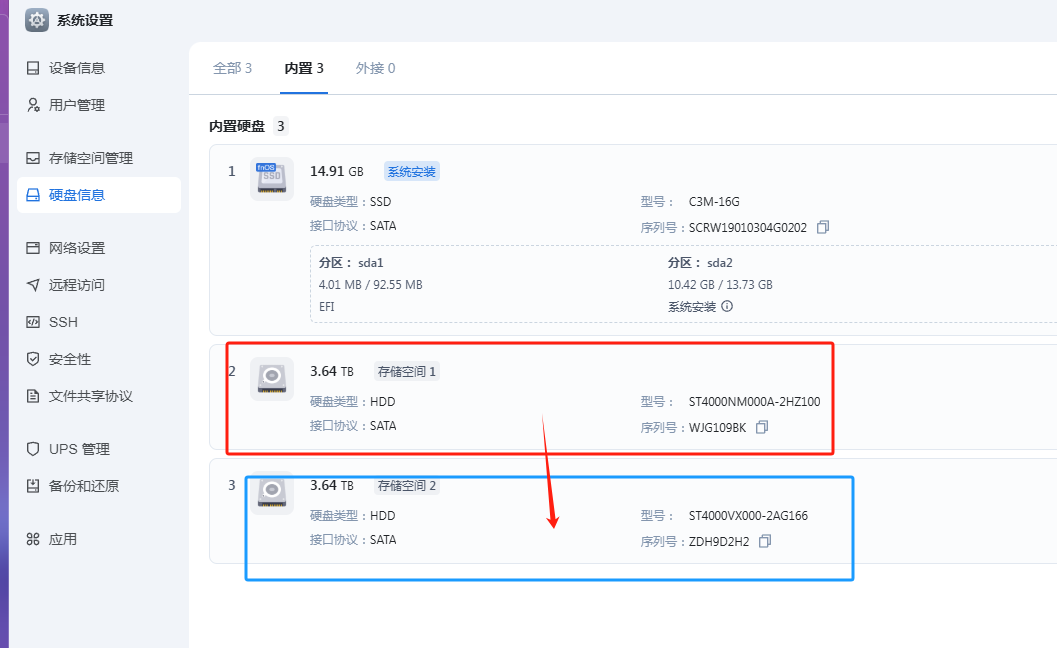Screen dimensions: 1057x648
Task: Switch to the 全部 3 tab
Action: click(x=233, y=68)
